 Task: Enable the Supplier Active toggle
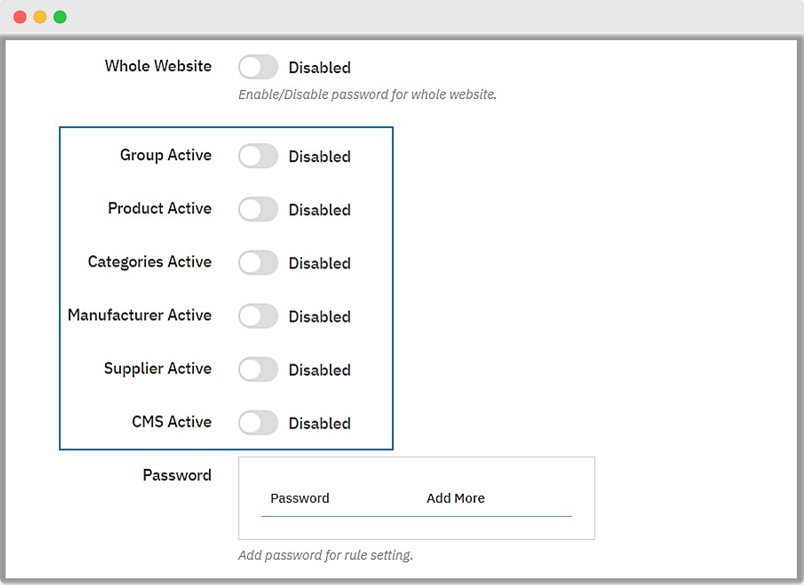(257, 369)
